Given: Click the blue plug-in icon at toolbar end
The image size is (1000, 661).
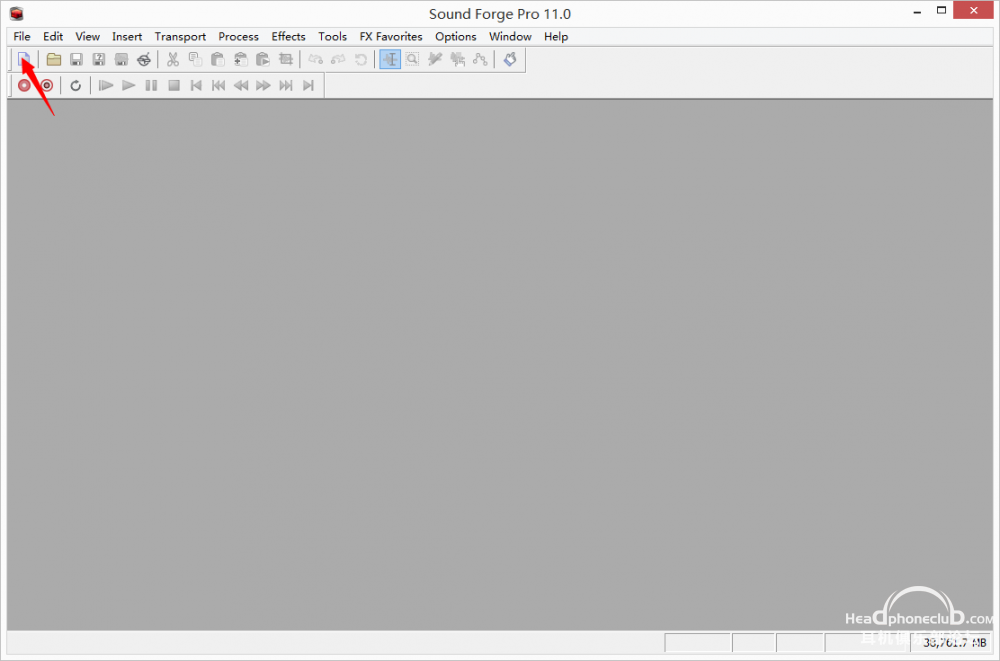Looking at the screenshot, I should tap(510, 59).
